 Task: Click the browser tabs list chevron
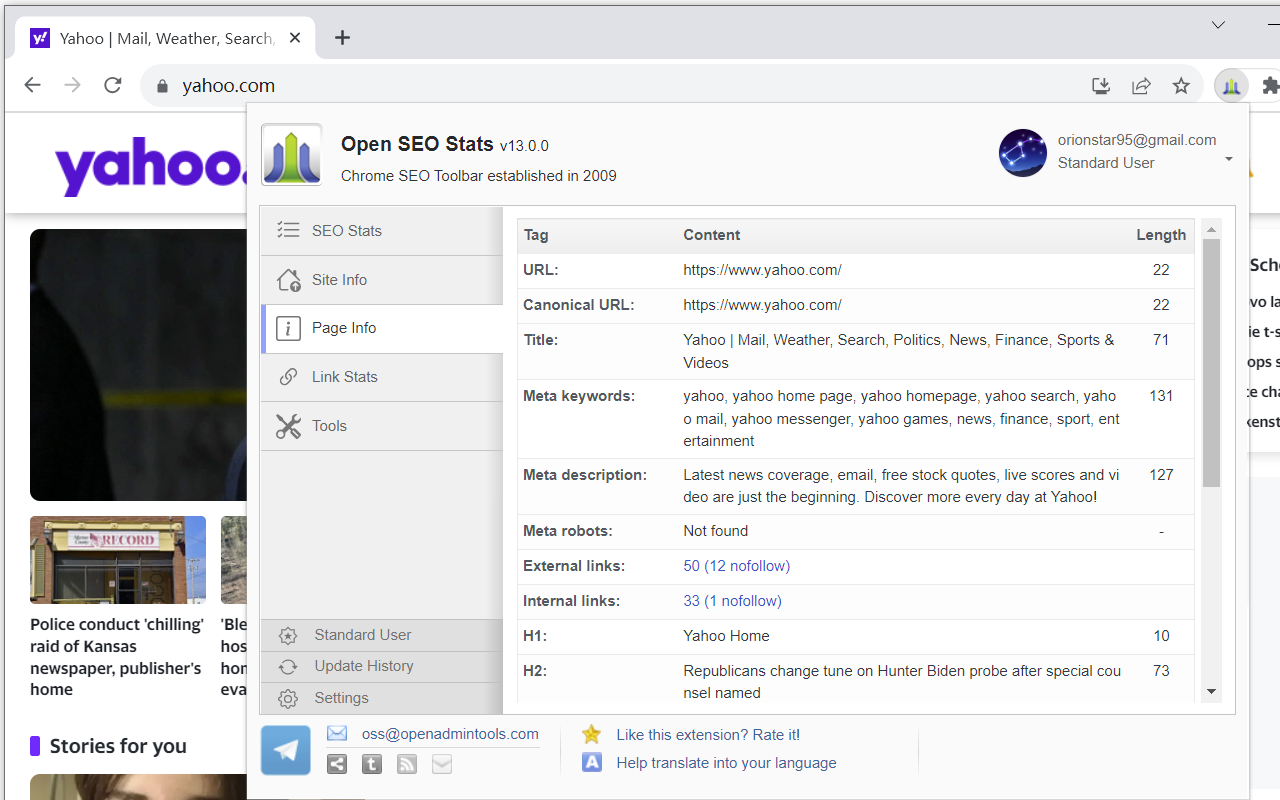(x=1218, y=24)
